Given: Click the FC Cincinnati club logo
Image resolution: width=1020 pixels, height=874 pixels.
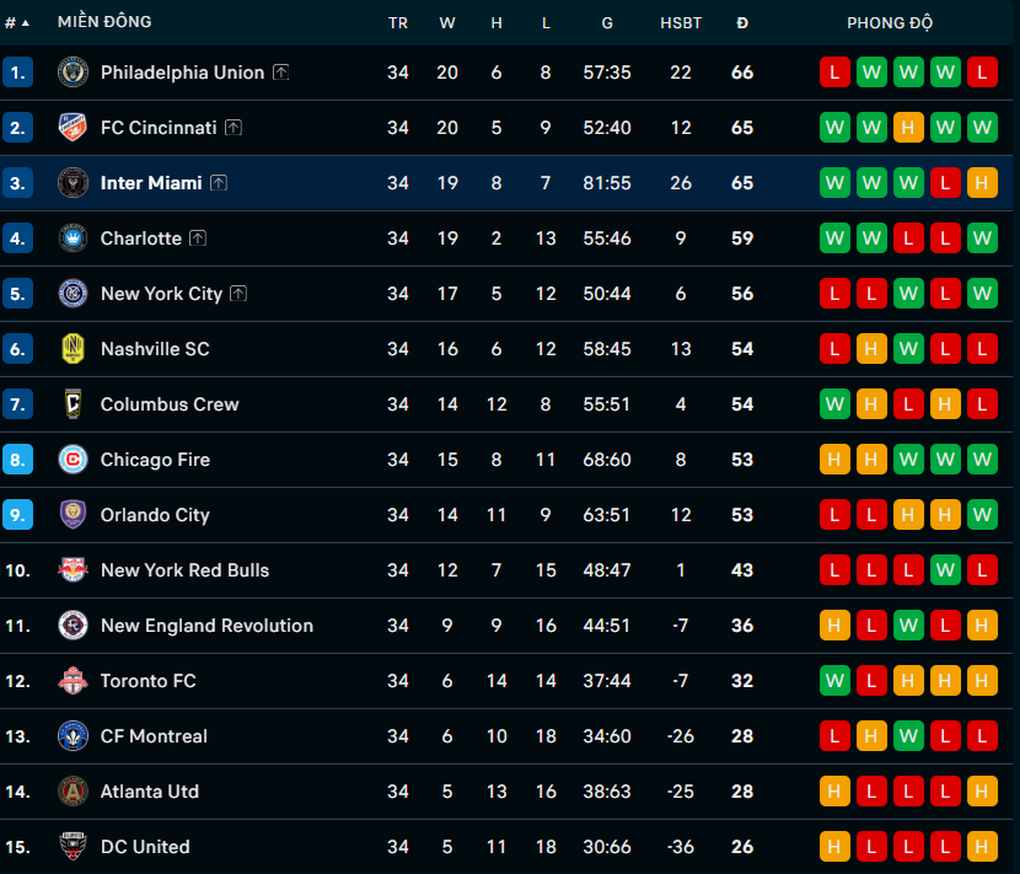Looking at the screenshot, I should pos(73,128).
